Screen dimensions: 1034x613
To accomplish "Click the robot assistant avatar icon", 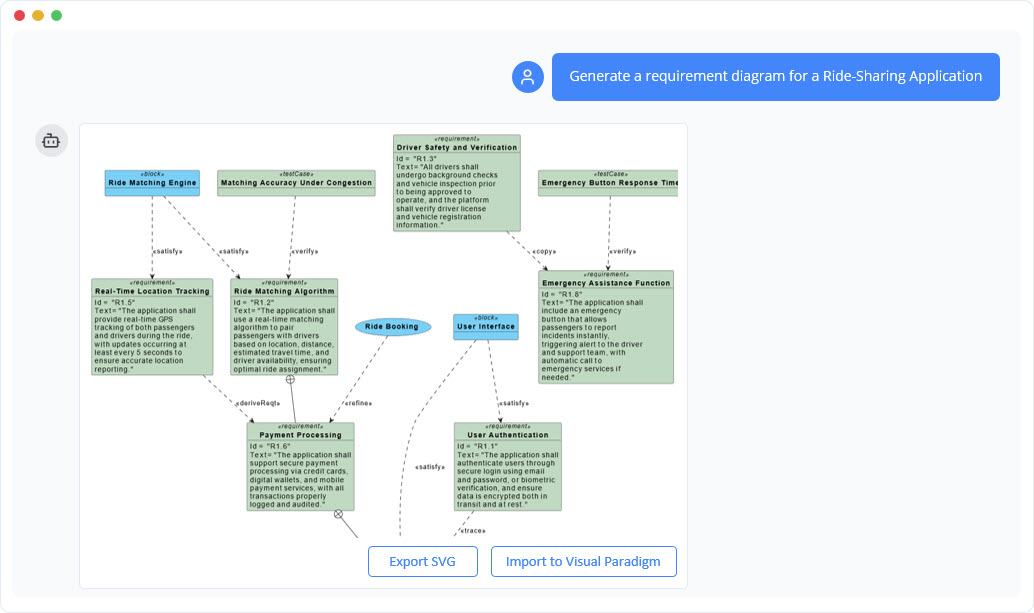I will coord(51,140).
